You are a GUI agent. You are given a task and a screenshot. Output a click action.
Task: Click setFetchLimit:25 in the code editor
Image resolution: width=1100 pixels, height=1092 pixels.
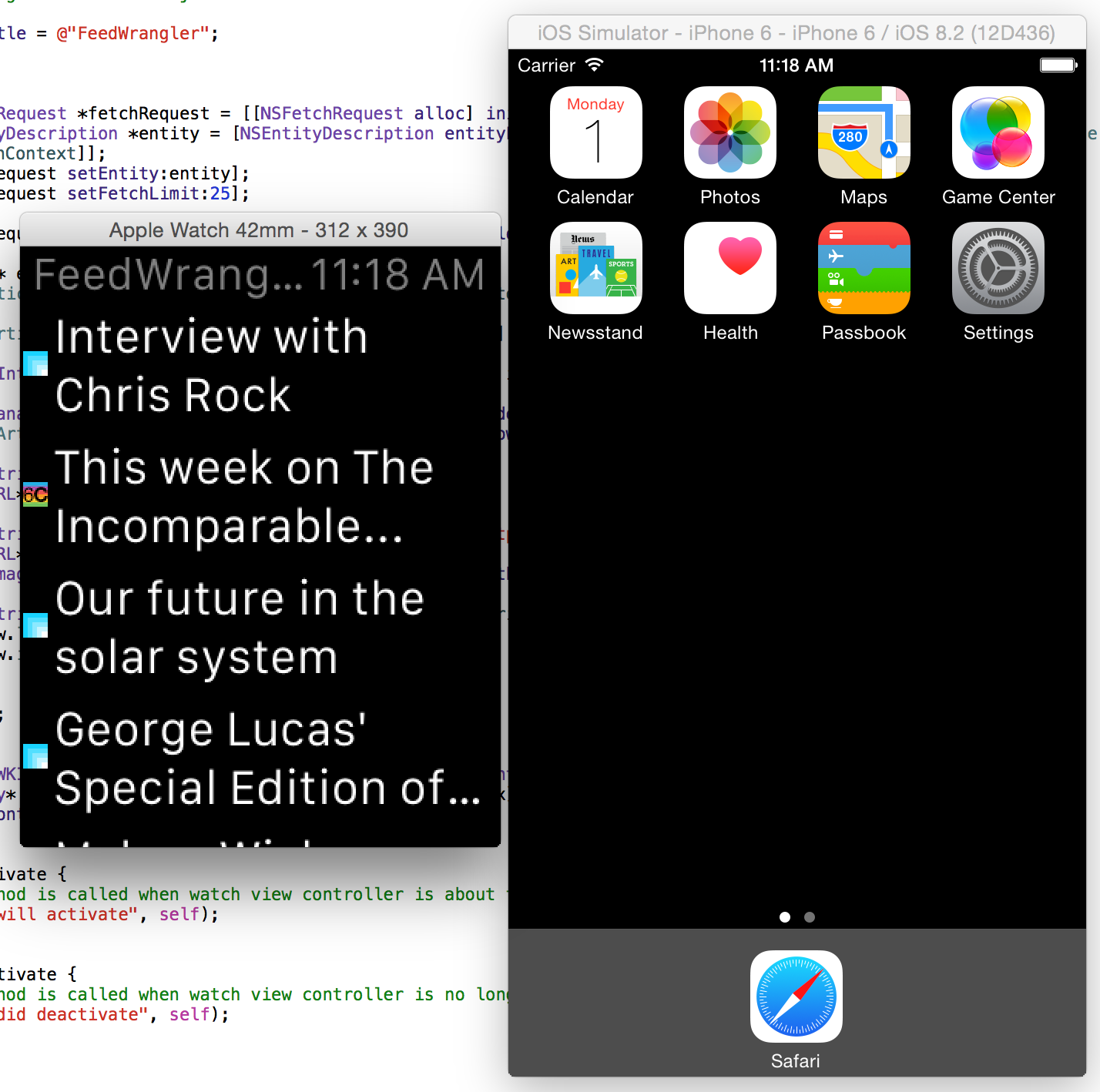(x=149, y=193)
